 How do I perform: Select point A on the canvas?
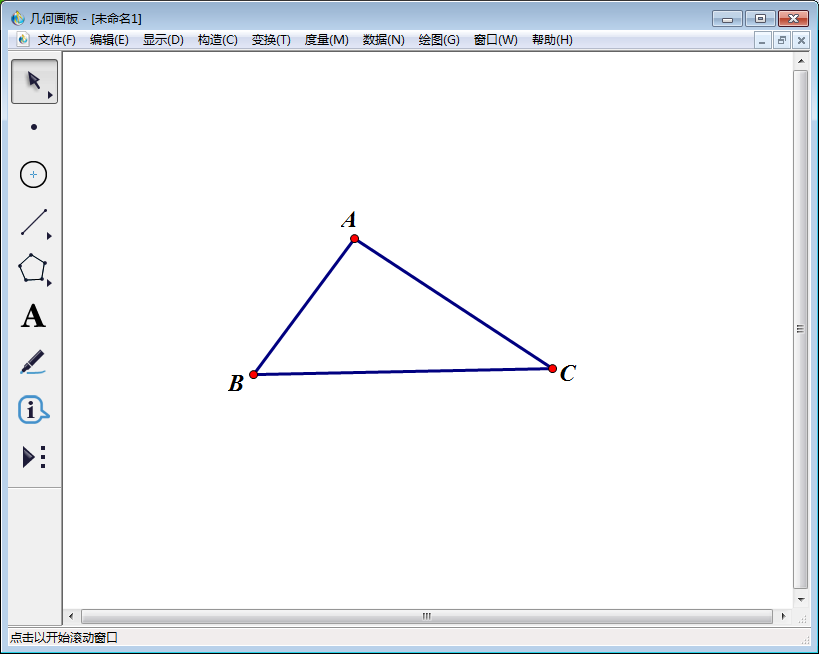[x=353, y=238]
